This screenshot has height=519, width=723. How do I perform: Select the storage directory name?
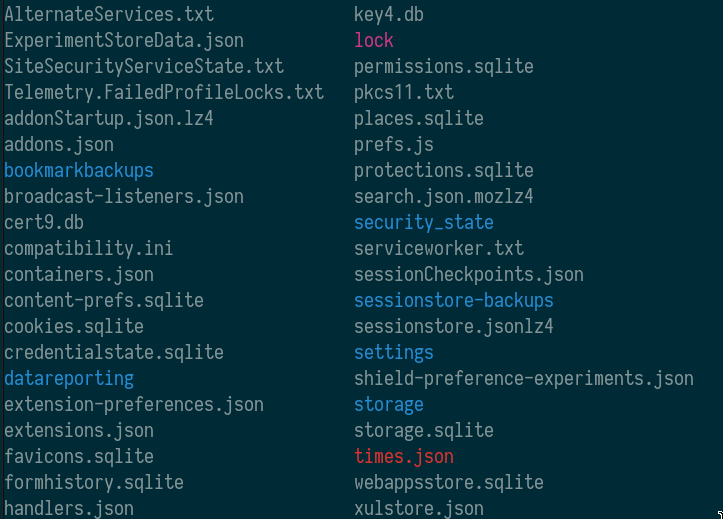pyautogui.click(x=389, y=404)
